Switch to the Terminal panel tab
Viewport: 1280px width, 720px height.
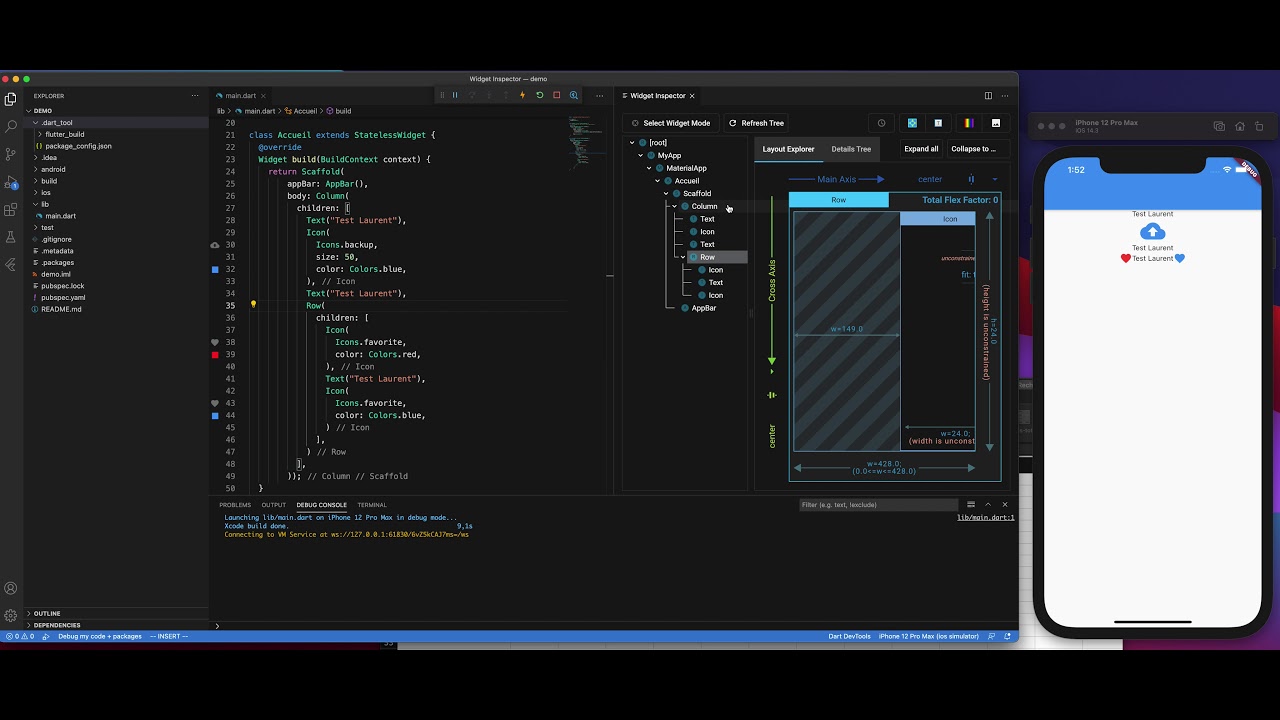(x=372, y=505)
